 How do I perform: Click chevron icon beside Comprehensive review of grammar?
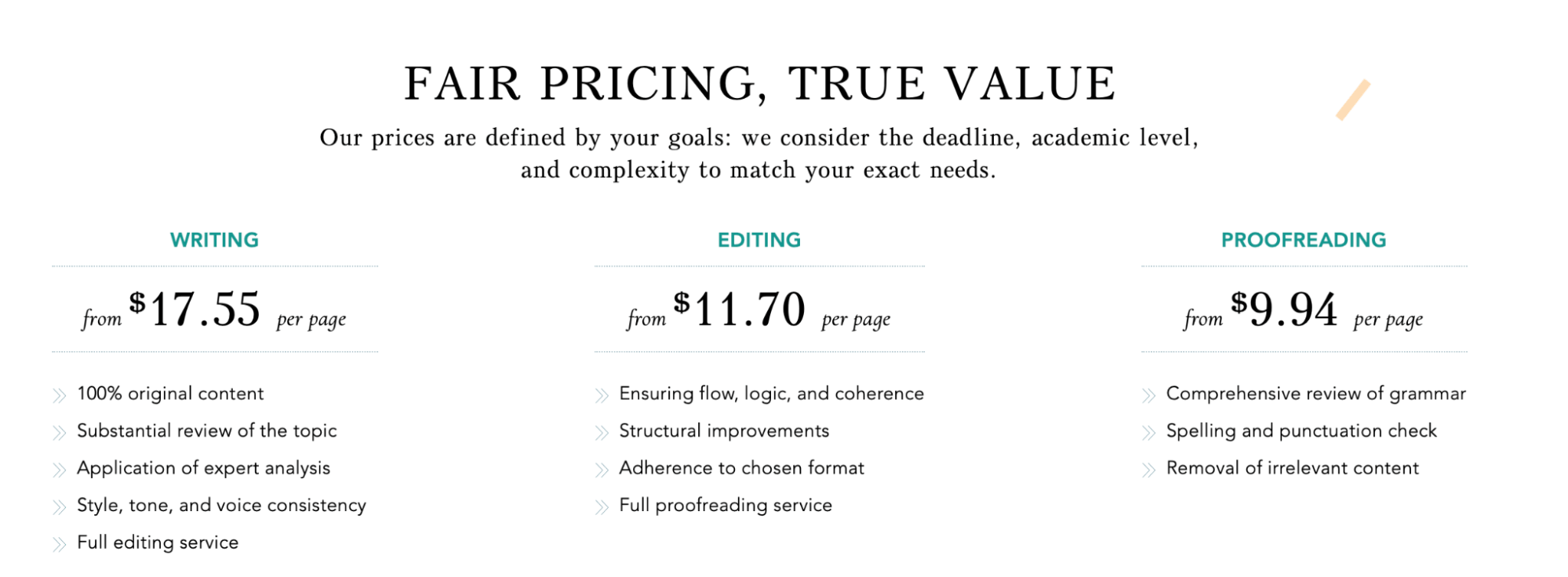point(1148,395)
